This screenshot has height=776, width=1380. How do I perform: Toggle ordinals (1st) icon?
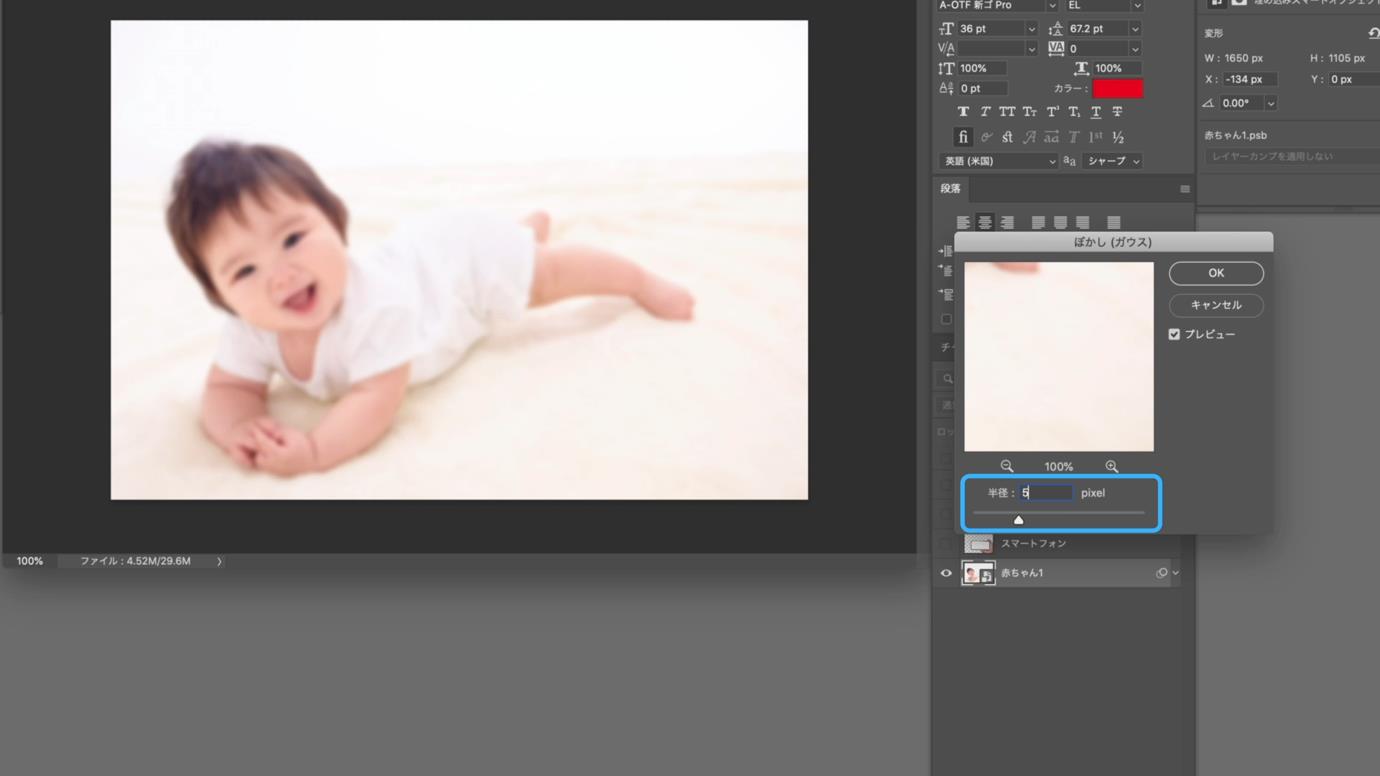pyautogui.click(x=1096, y=137)
